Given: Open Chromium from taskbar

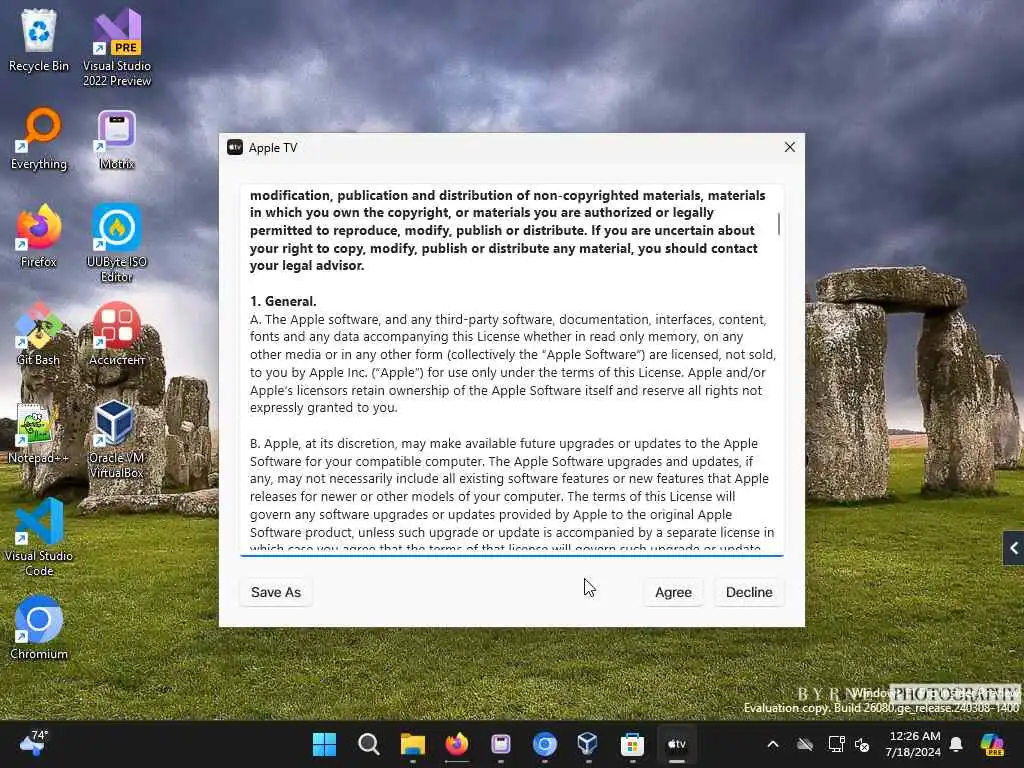Looking at the screenshot, I should tap(545, 744).
